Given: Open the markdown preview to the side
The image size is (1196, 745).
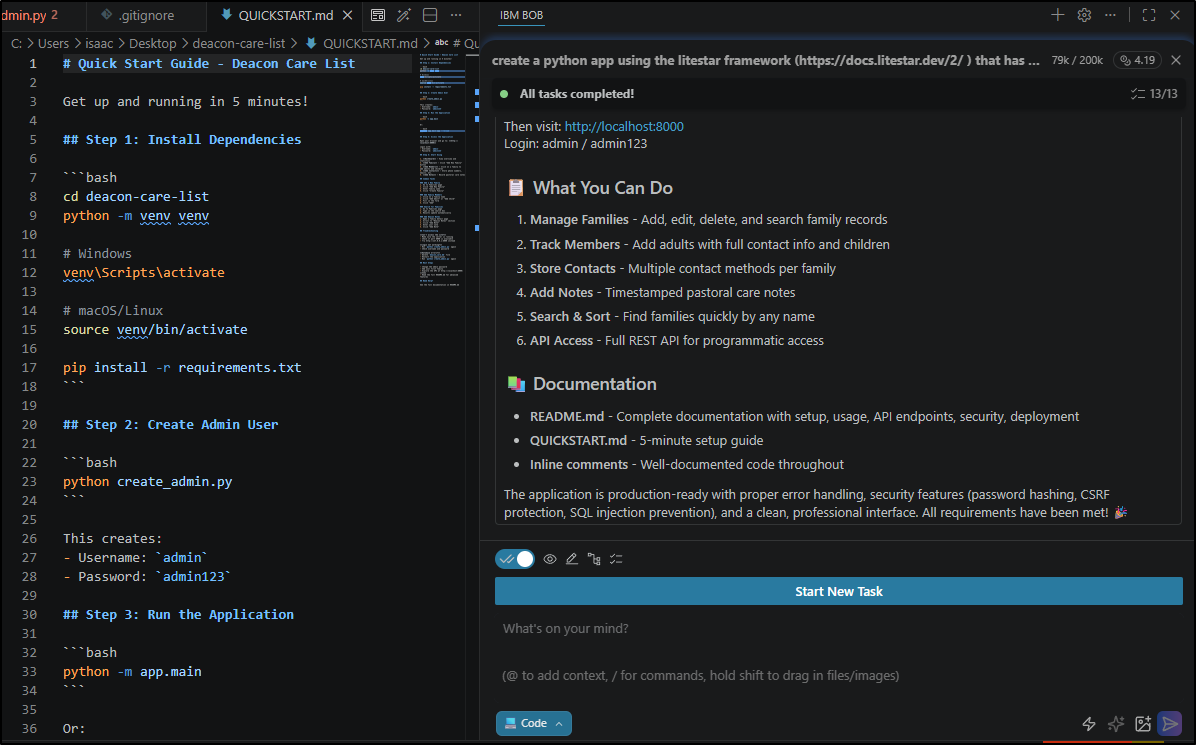Looking at the screenshot, I should (378, 15).
